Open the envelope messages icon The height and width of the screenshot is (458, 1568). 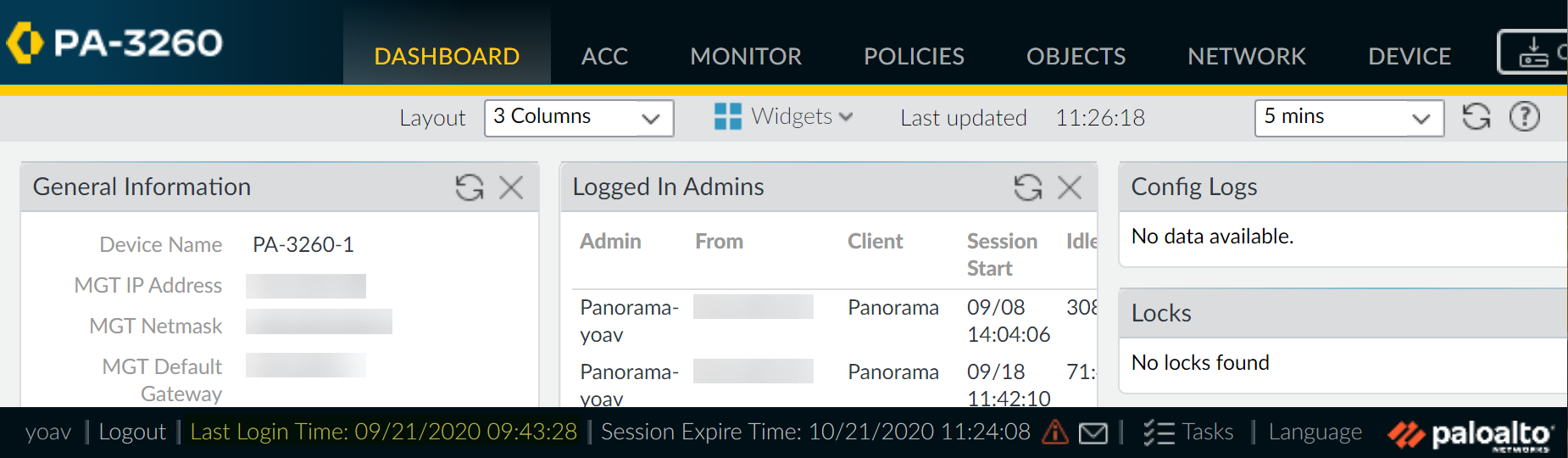coord(1093,433)
